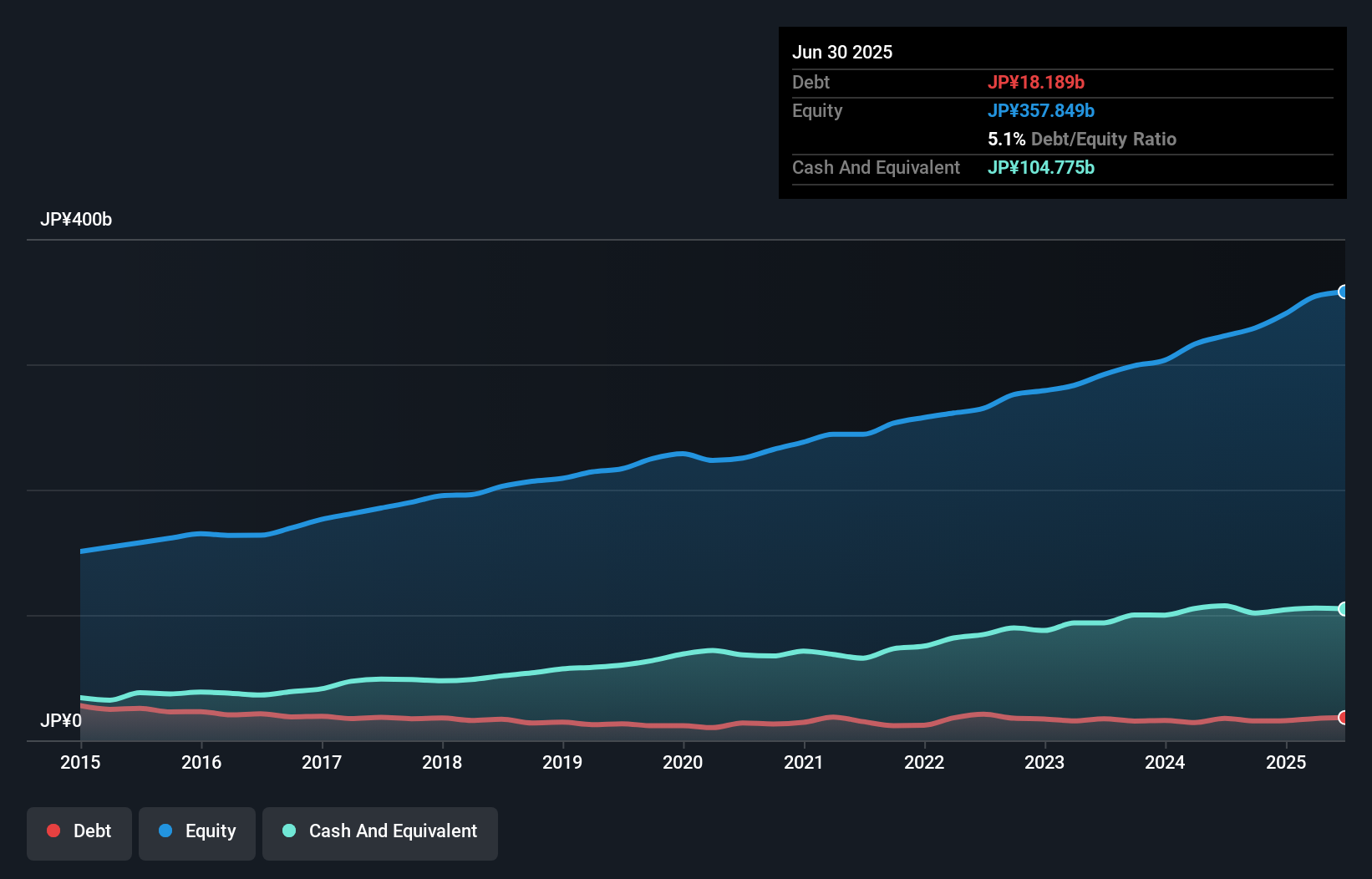The width and height of the screenshot is (1372, 879).
Task: Click the JP¥400b gridline label
Action: pyautogui.click(x=77, y=220)
